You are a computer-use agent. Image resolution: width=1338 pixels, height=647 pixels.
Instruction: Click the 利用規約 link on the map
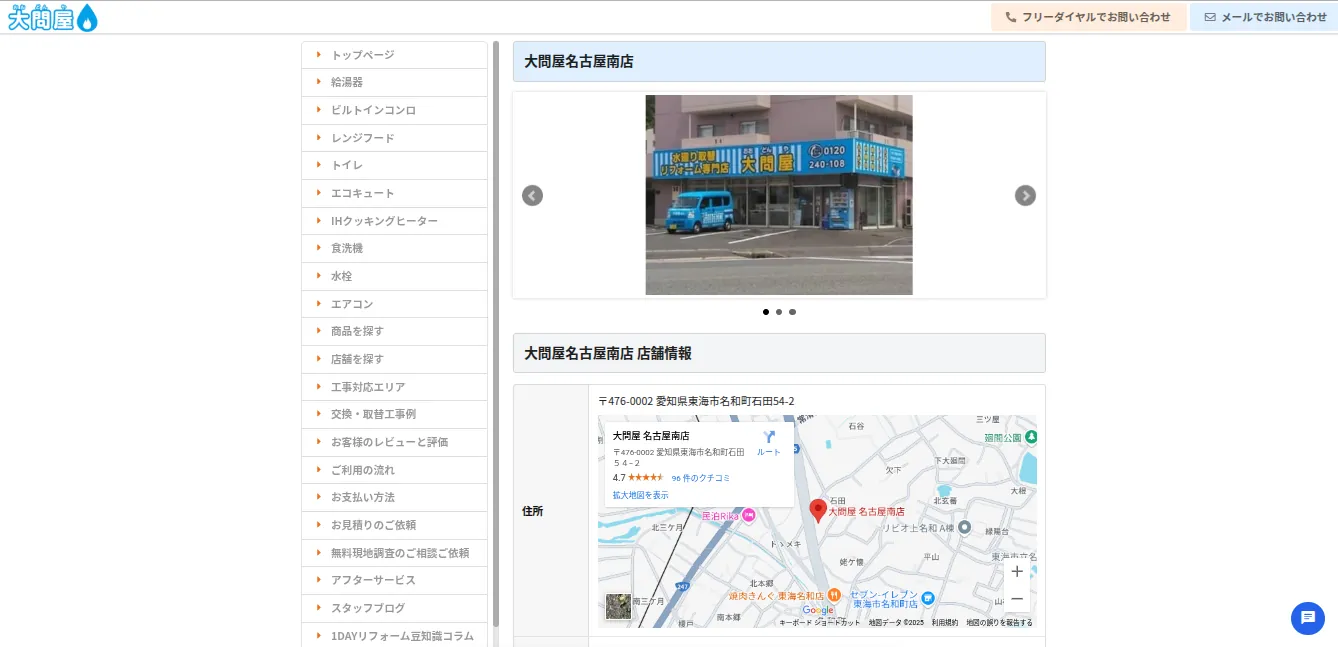tap(945, 622)
